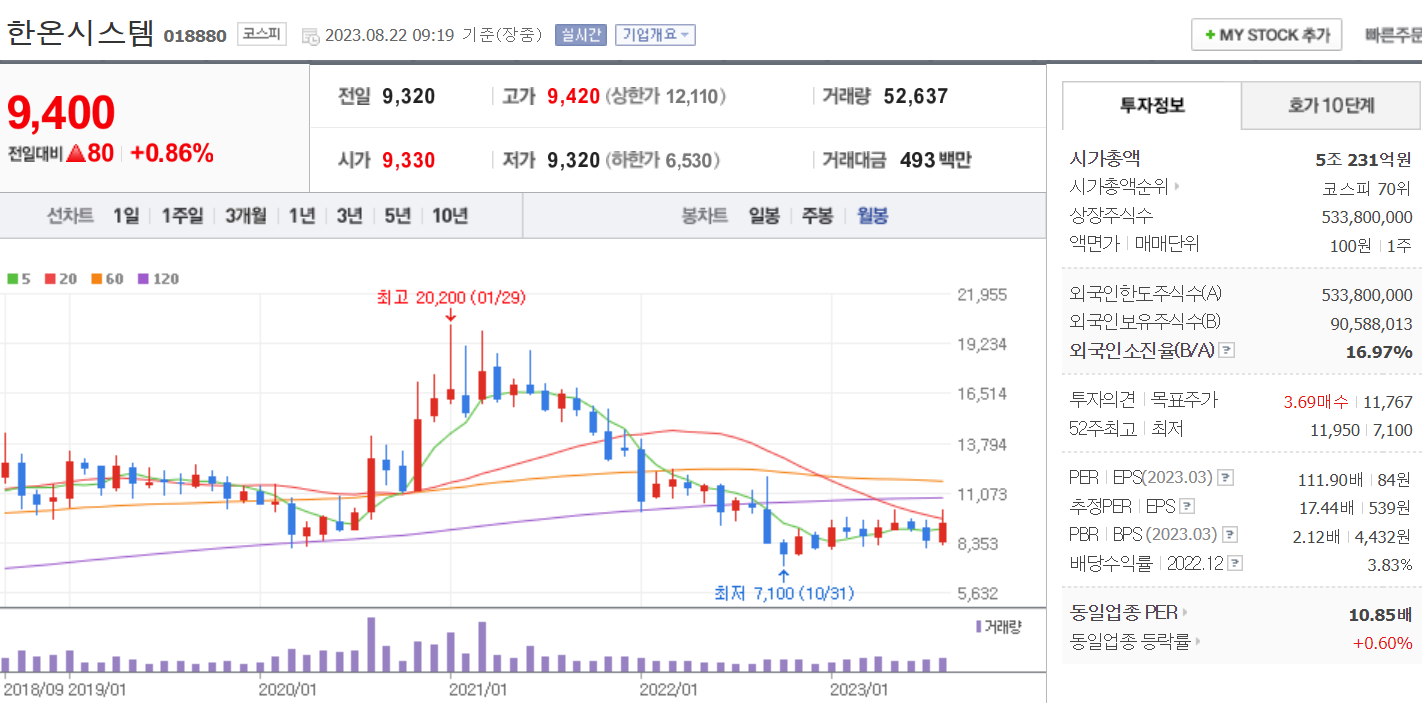1422x703 pixels.
Task: Click the tallest volume bar in mid-2020
Action: (371, 645)
